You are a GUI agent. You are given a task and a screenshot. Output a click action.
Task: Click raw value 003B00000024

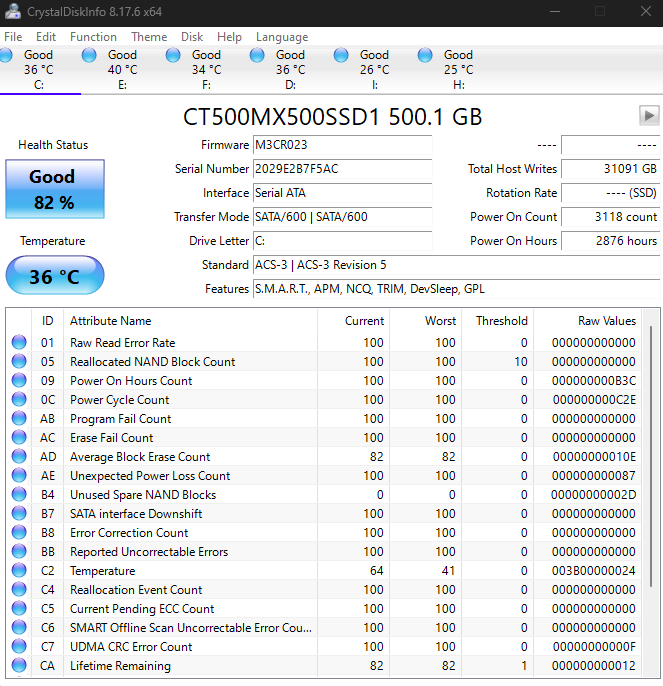[593, 570]
